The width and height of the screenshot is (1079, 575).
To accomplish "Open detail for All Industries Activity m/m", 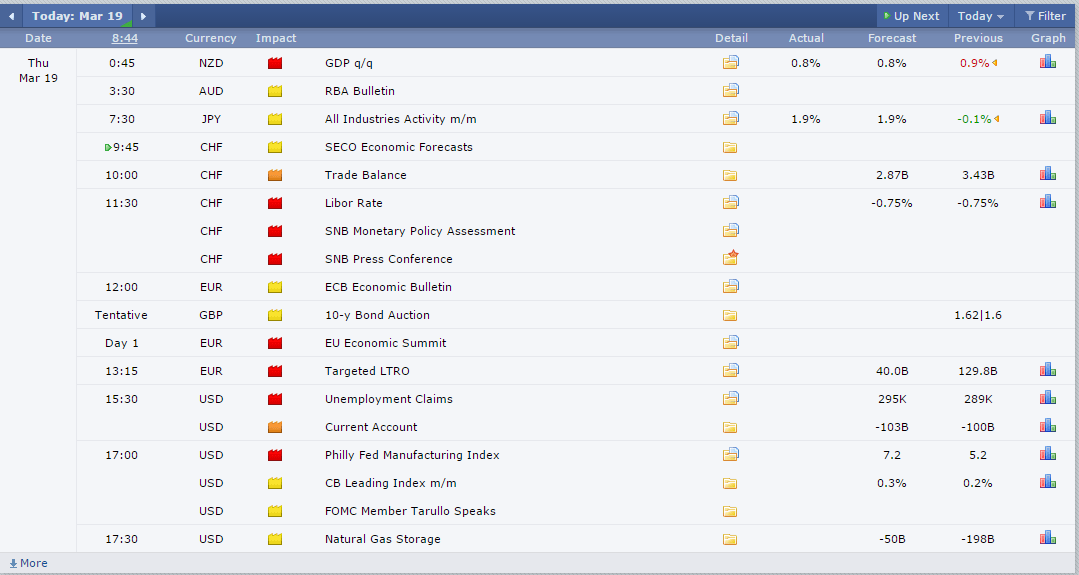I will [x=730, y=118].
